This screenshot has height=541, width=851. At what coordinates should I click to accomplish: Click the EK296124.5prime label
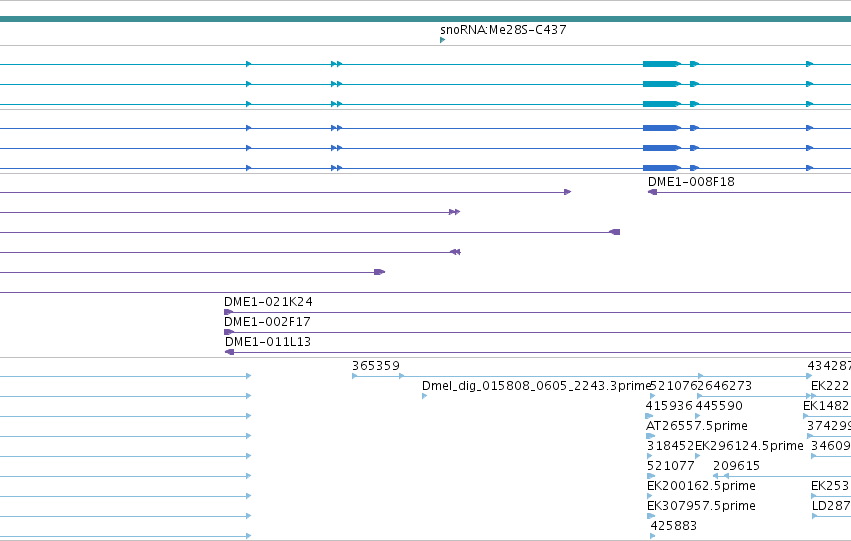tap(749, 446)
